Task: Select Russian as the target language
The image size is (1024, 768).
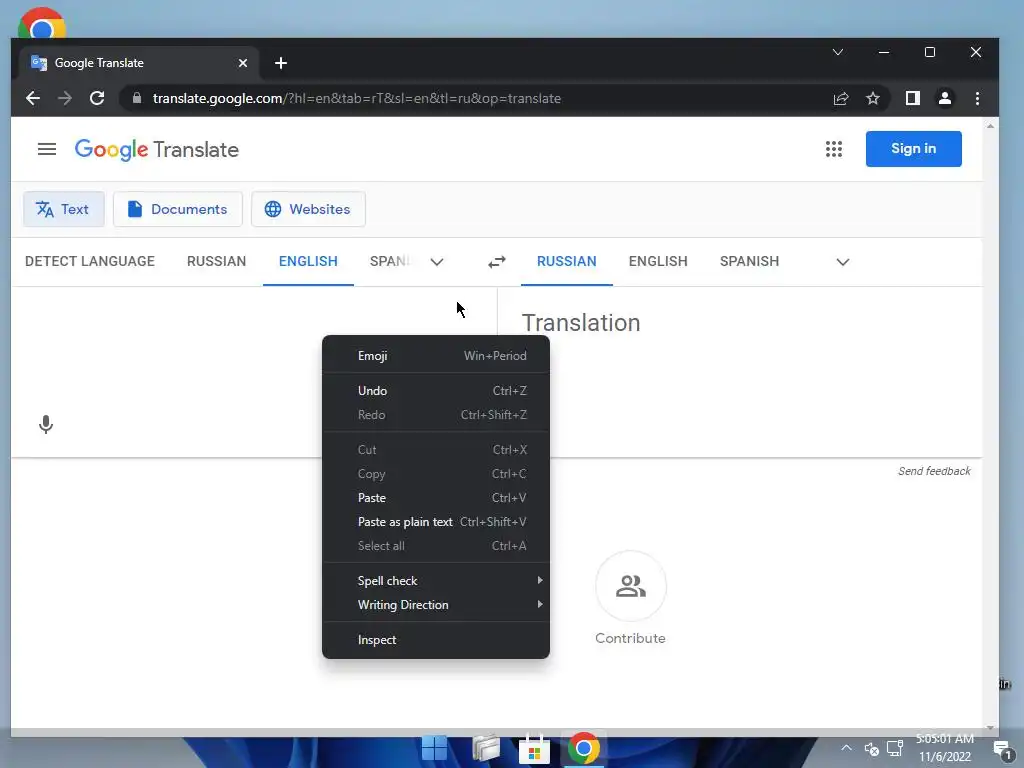Action: (x=566, y=261)
